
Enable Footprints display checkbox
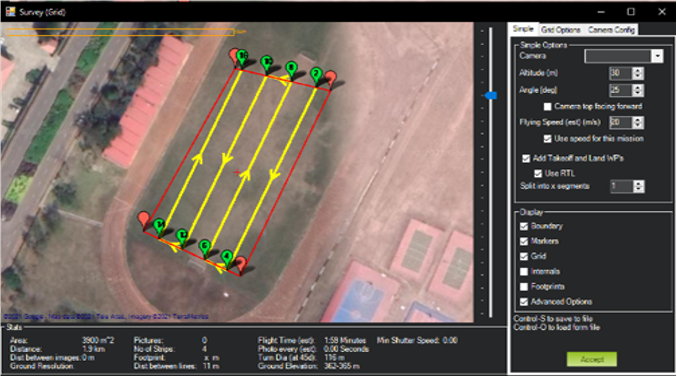click(x=524, y=286)
